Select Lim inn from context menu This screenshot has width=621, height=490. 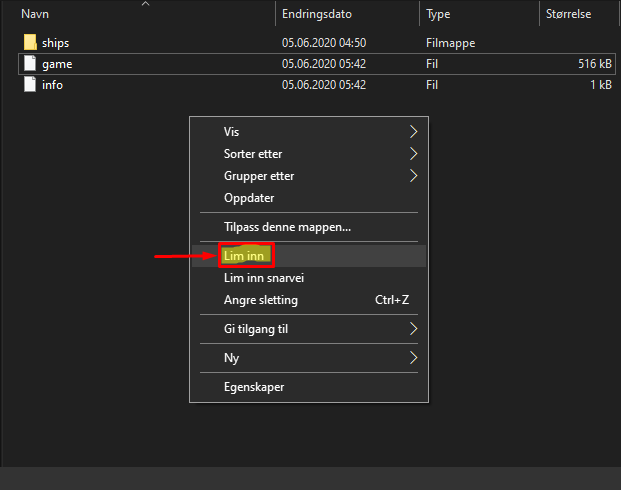(x=243, y=256)
